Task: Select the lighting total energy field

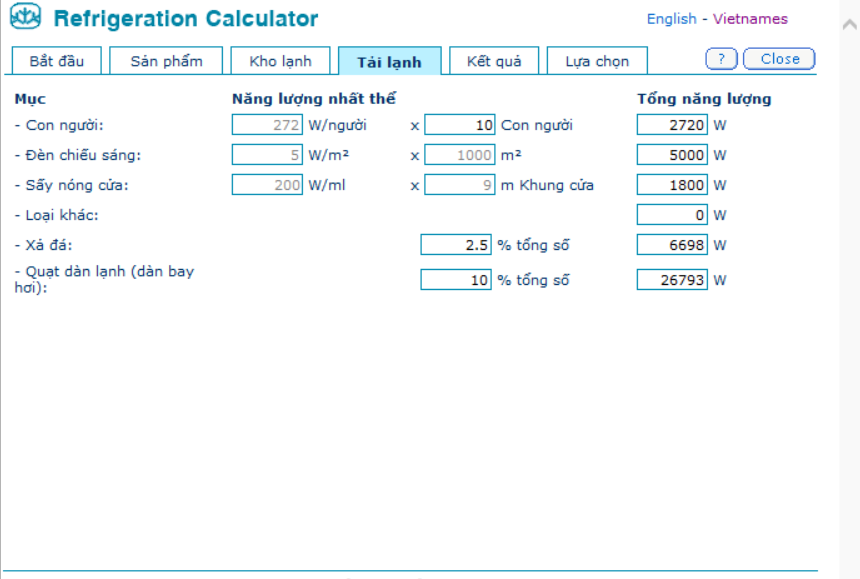Action: coord(672,155)
